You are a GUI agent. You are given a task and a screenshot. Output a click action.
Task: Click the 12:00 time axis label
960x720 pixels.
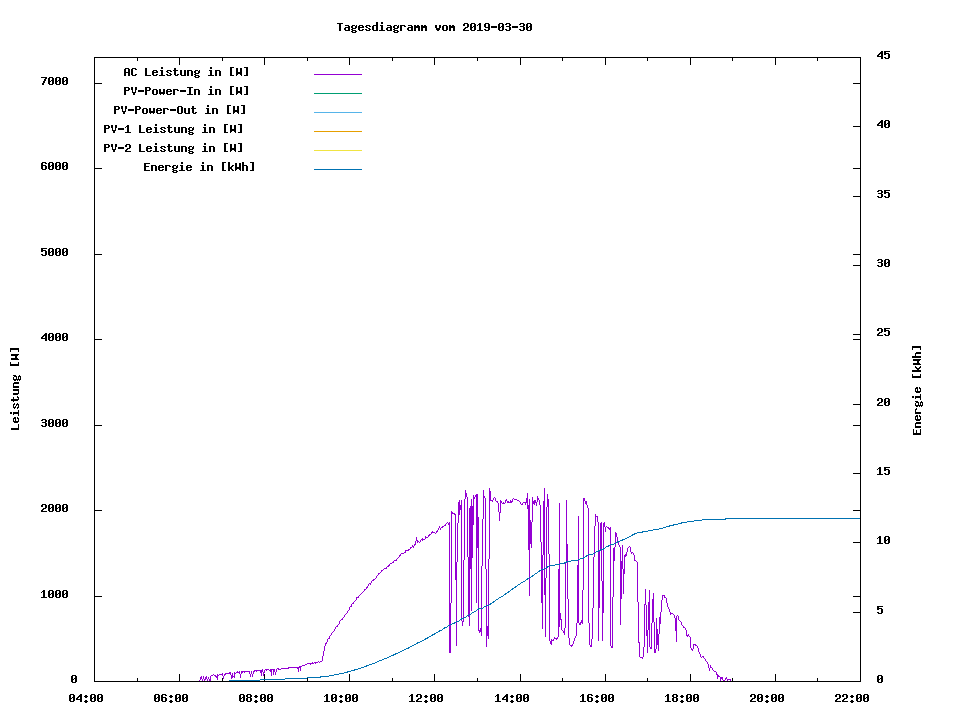427,698
